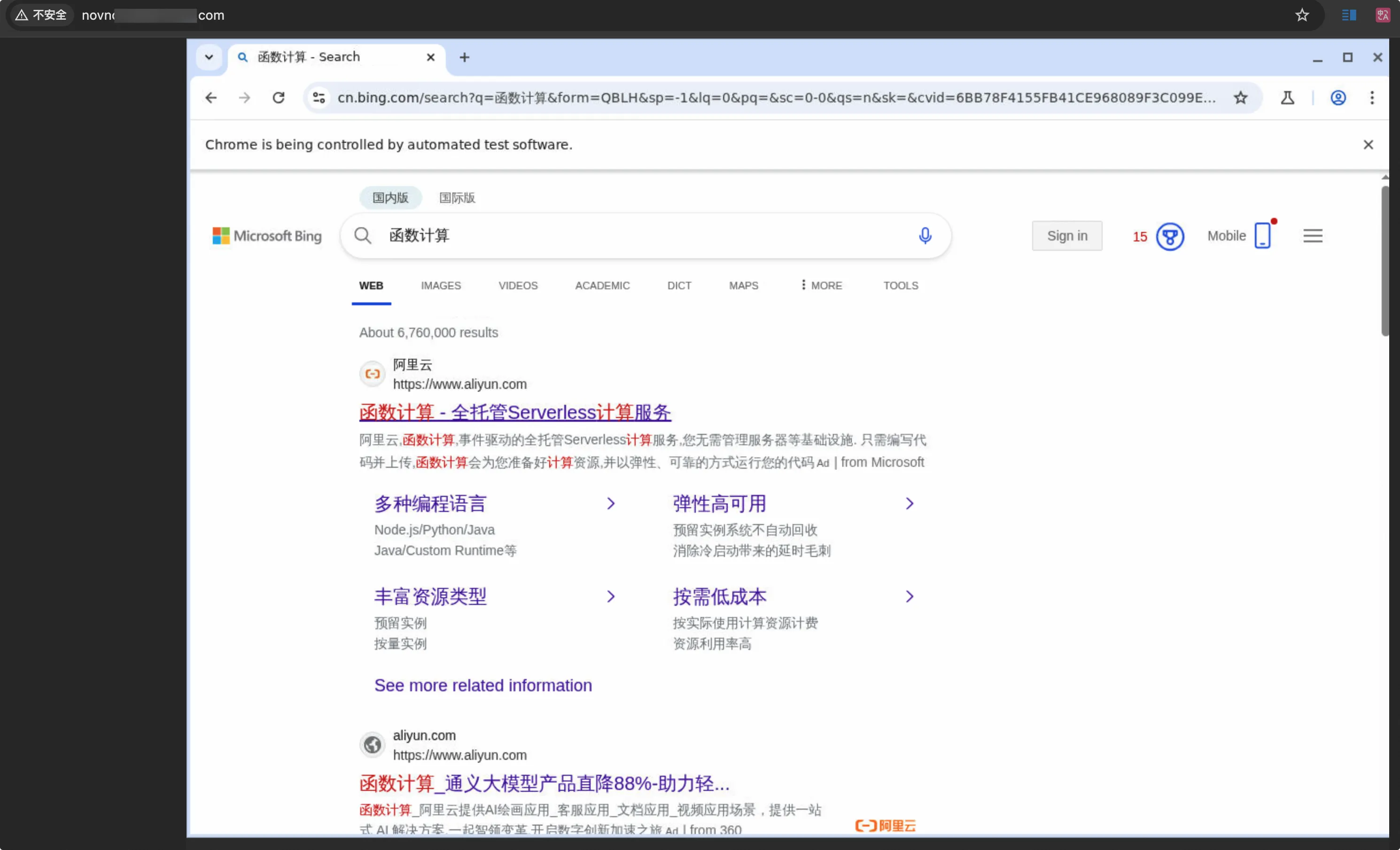Image resolution: width=1400 pixels, height=850 pixels.
Task: Open the Microsoft Rewards trophy icon
Action: coord(1170,236)
